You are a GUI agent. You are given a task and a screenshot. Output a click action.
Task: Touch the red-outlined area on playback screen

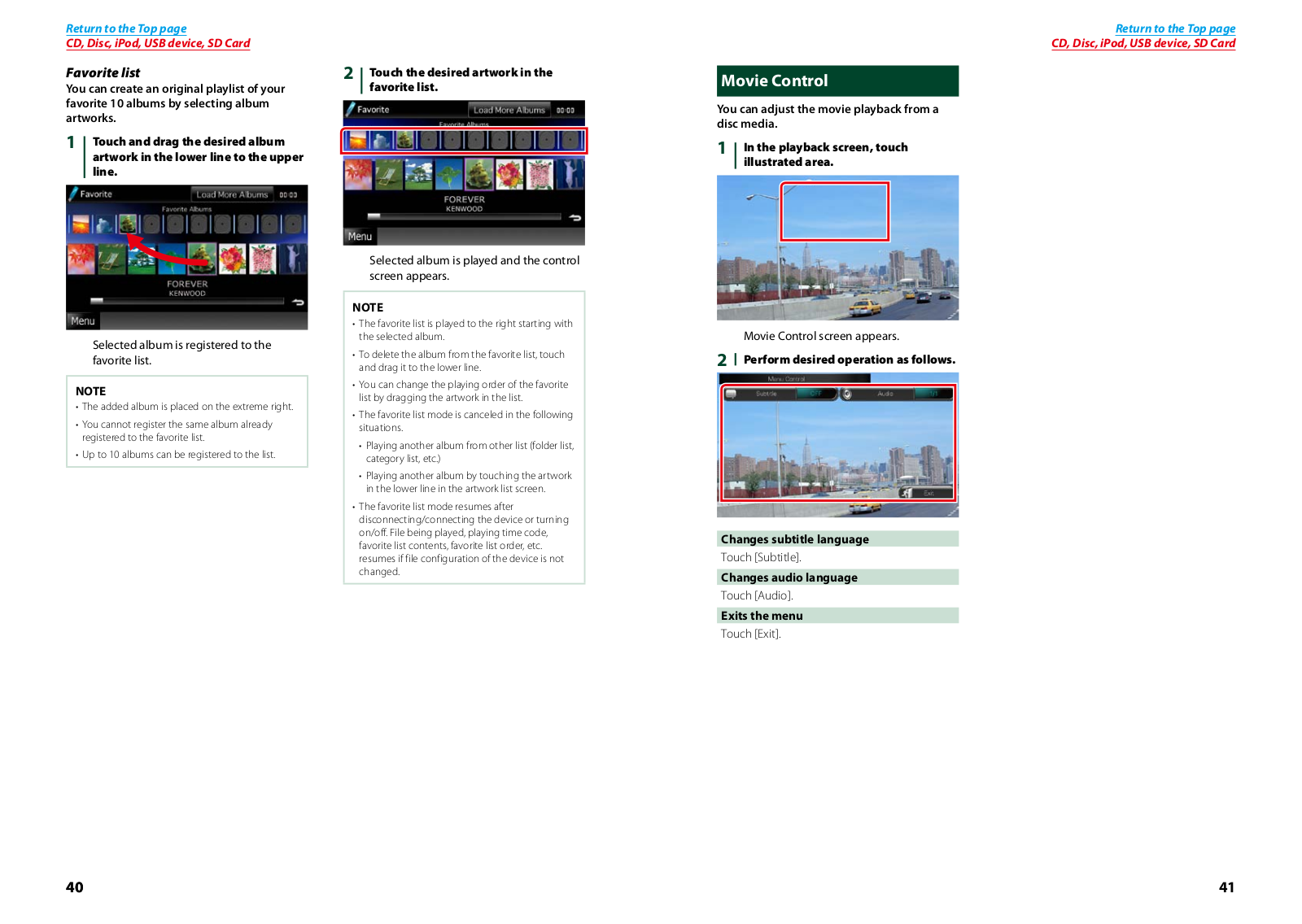coord(834,211)
